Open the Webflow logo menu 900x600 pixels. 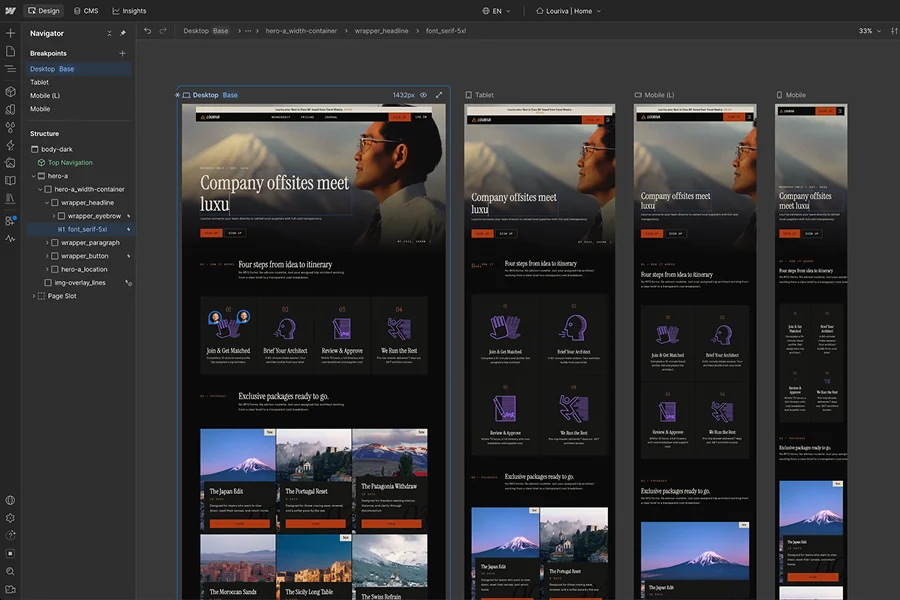pyautogui.click(x=10, y=10)
